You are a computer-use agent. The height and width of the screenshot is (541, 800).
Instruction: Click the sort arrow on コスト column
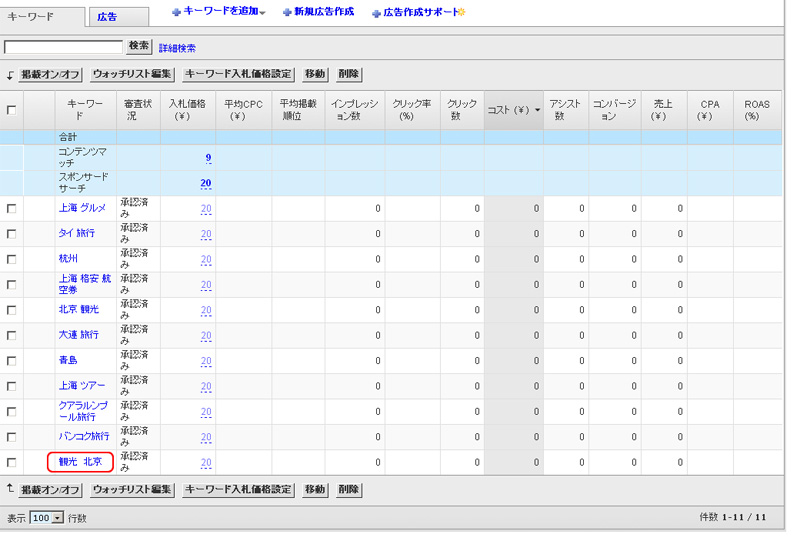(537, 110)
